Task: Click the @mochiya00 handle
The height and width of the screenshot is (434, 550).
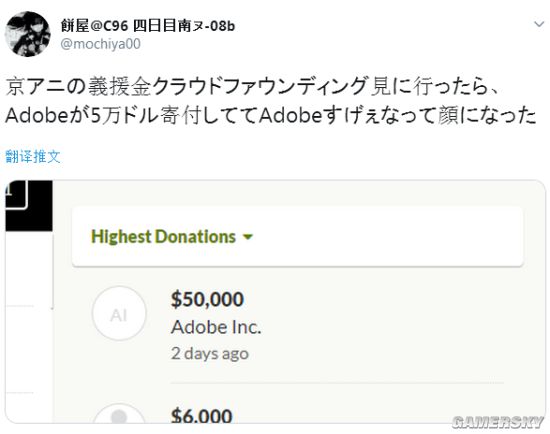Action: pyautogui.click(x=101, y=44)
